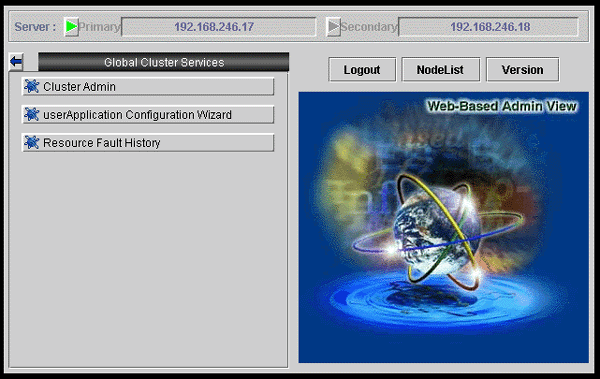Image resolution: width=600 pixels, height=379 pixels.
Task: Click the green Primary server arrow
Action: point(71,27)
